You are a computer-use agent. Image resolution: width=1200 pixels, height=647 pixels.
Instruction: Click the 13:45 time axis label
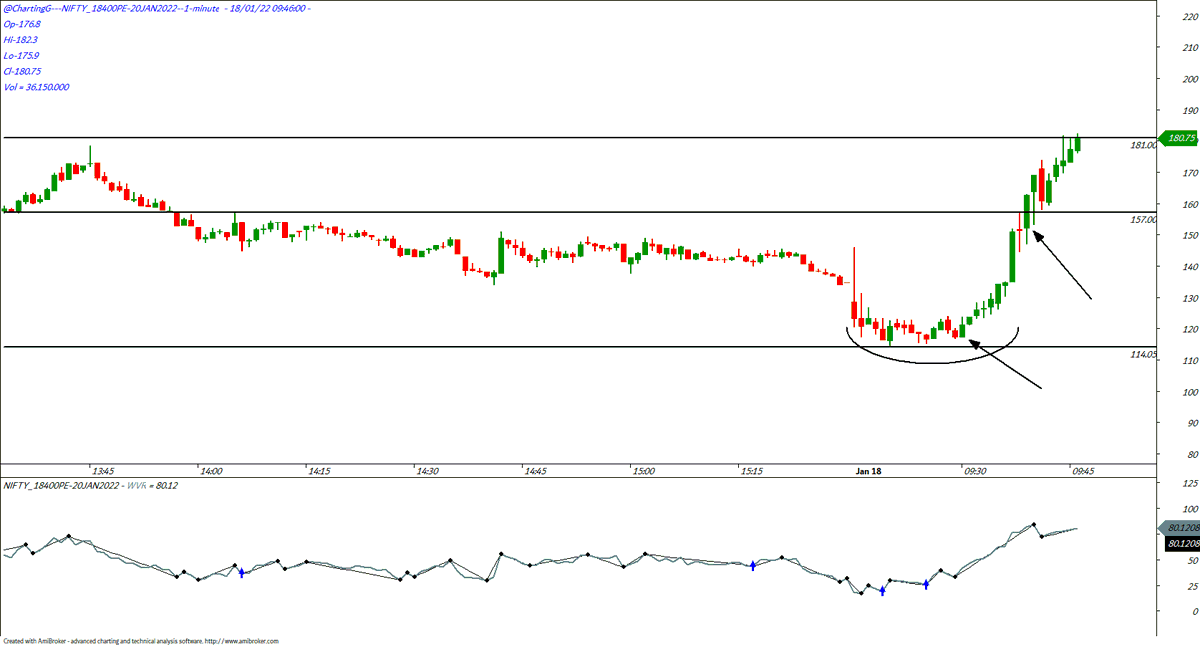point(103,470)
